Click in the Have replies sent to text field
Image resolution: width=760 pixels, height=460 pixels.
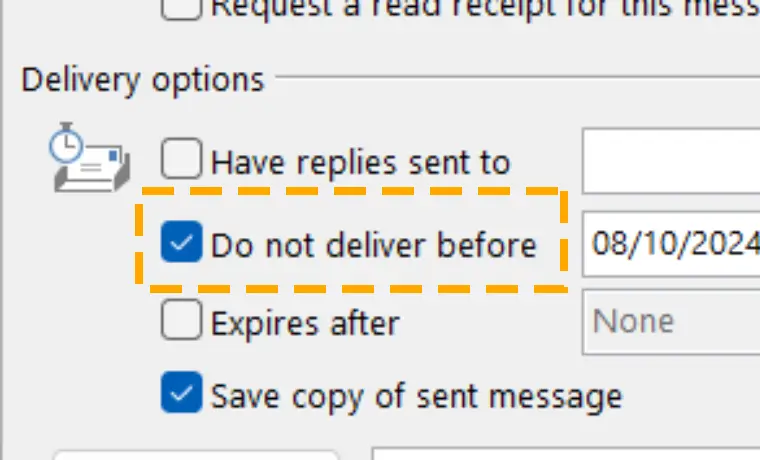[671, 161]
